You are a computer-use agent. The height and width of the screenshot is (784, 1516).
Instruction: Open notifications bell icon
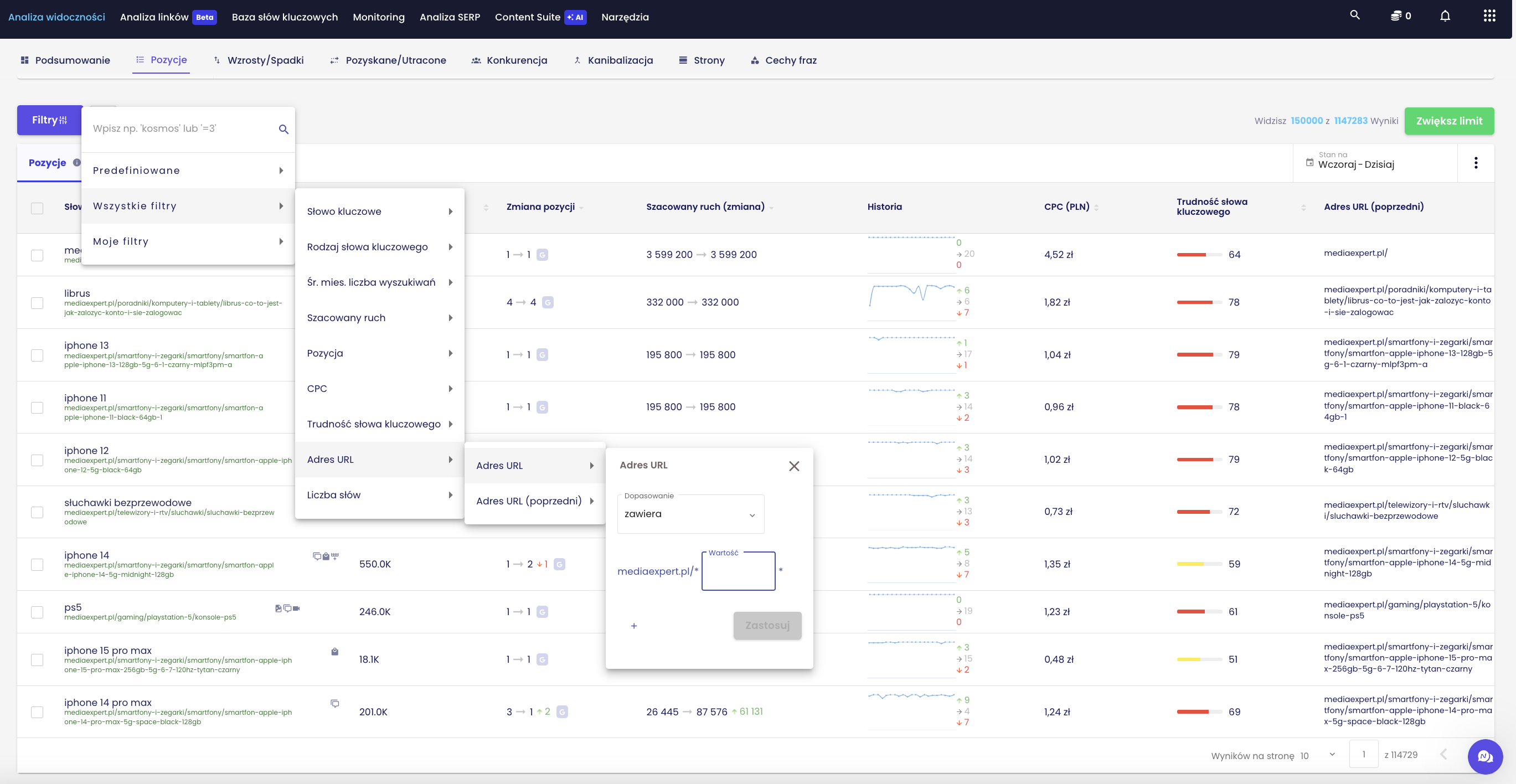coord(1445,16)
